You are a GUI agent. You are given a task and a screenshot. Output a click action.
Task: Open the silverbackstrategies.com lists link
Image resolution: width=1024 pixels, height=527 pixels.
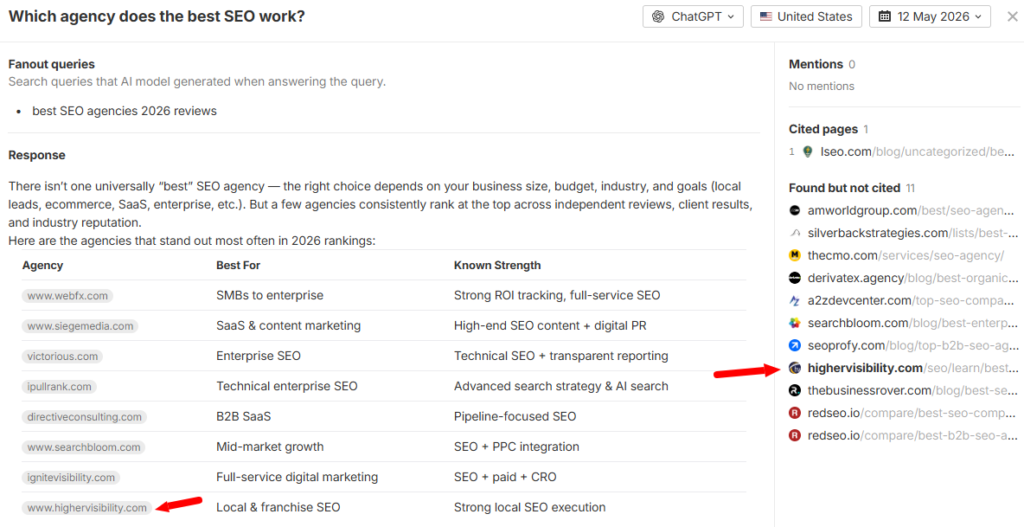[913, 233]
